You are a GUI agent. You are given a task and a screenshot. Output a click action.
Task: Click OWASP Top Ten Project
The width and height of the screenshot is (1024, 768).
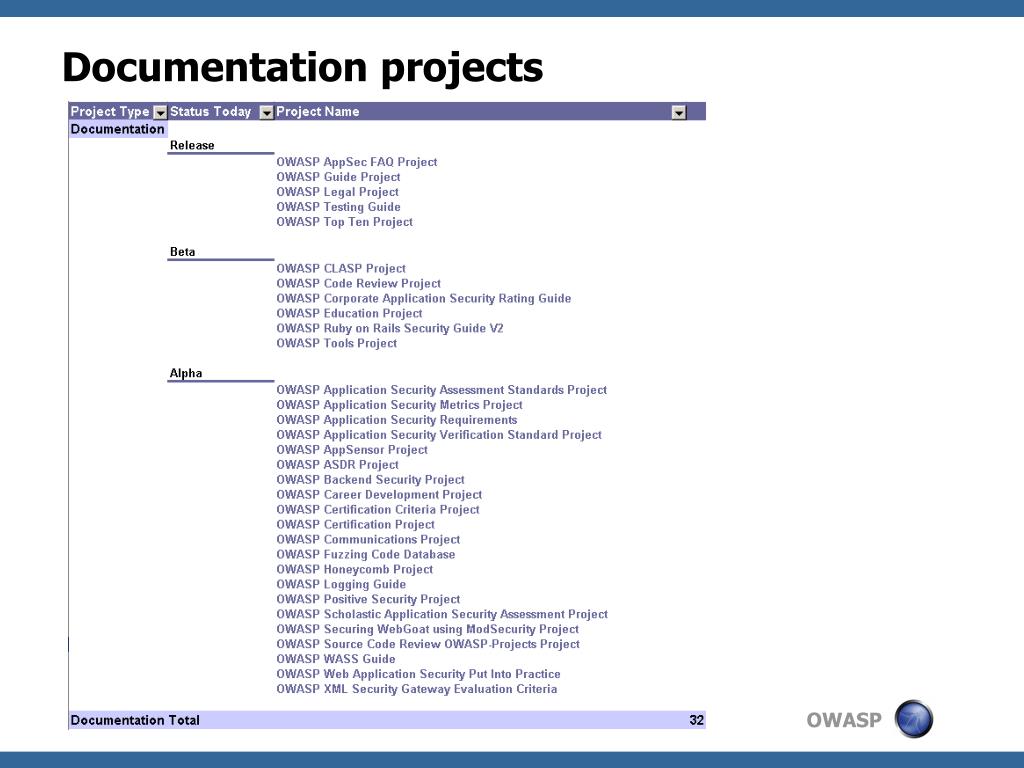pos(345,222)
